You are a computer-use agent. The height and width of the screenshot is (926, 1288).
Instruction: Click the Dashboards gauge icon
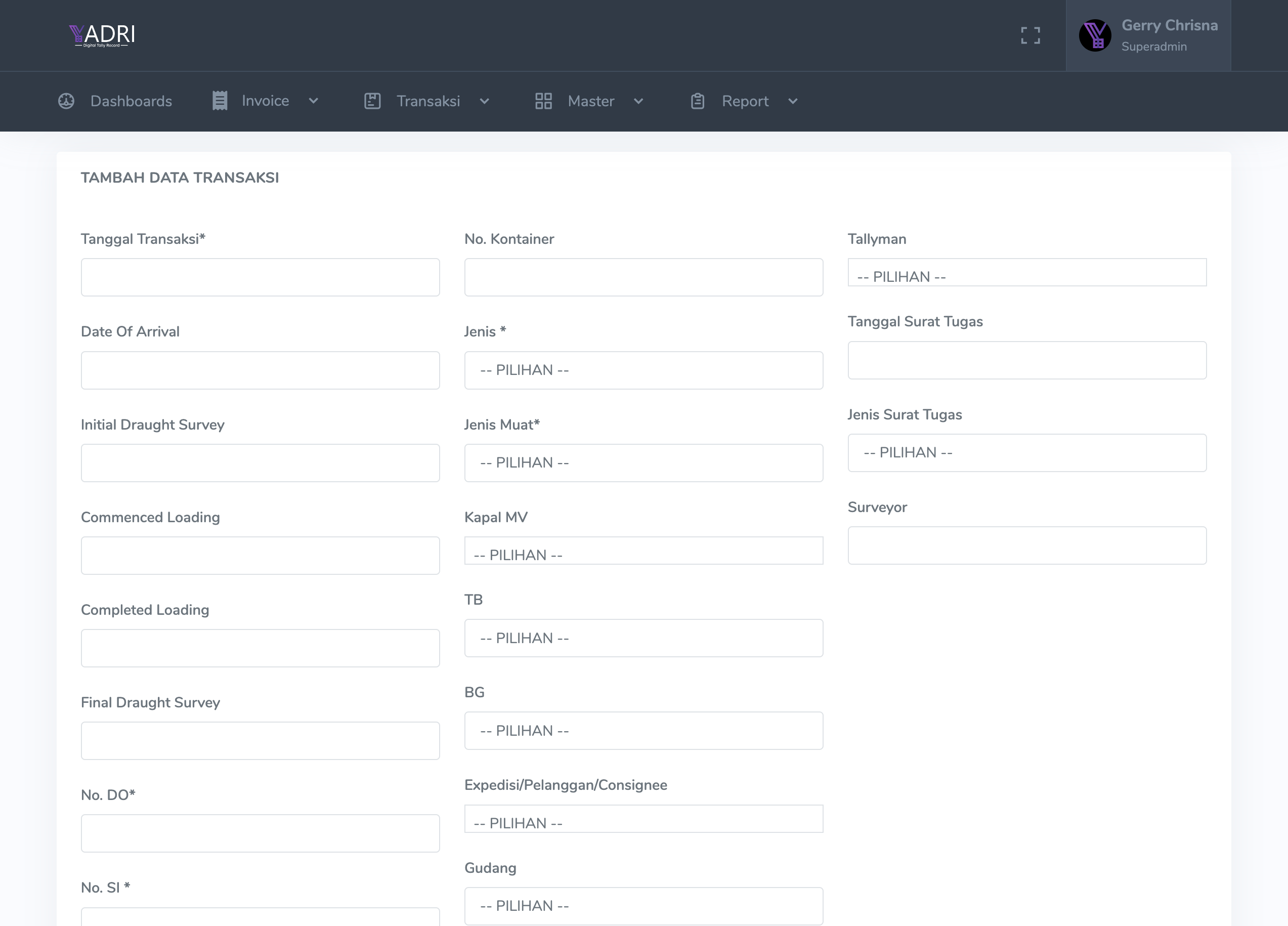tap(66, 101)
